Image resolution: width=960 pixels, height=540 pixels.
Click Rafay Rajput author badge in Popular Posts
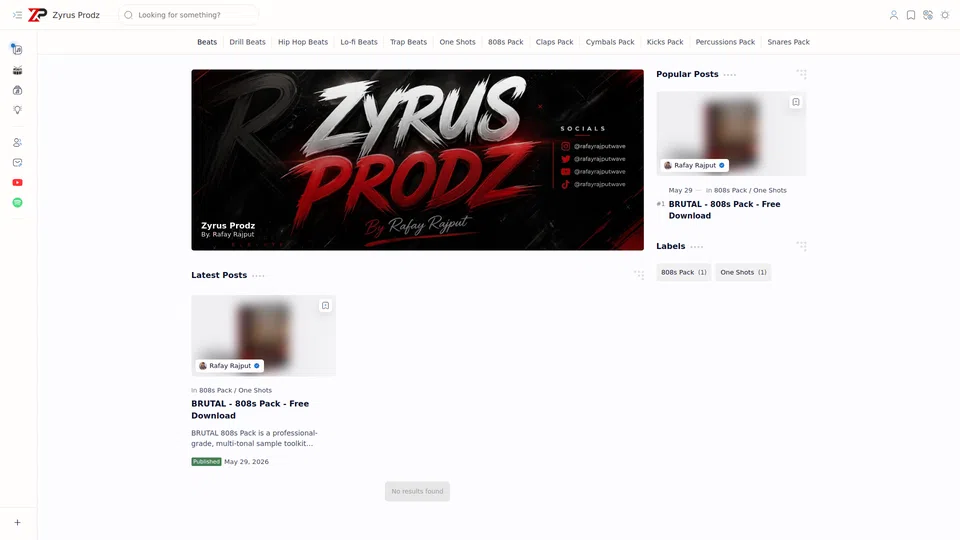[x=694, y=165]
